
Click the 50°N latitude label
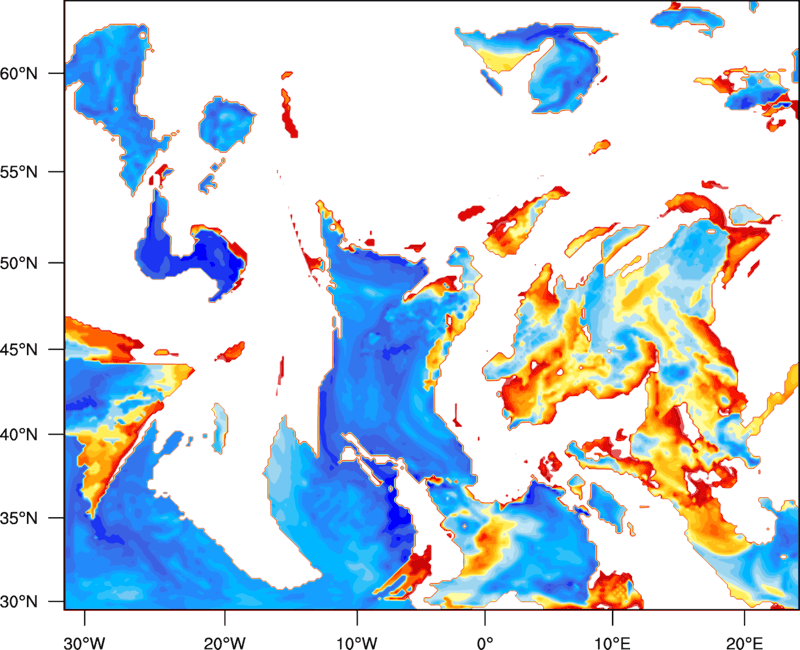pos(19,263)
